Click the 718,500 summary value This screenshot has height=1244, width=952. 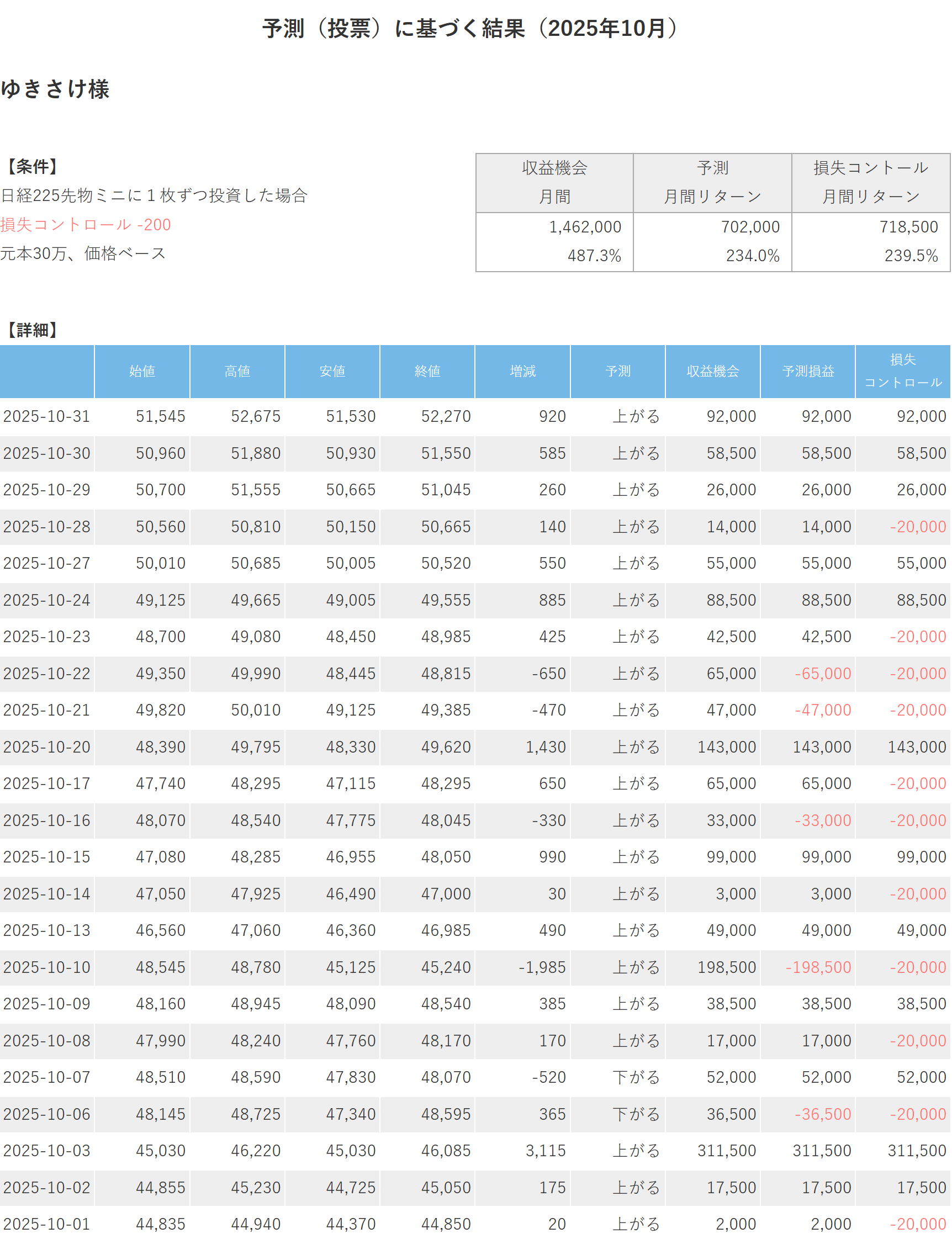point(908,227)
